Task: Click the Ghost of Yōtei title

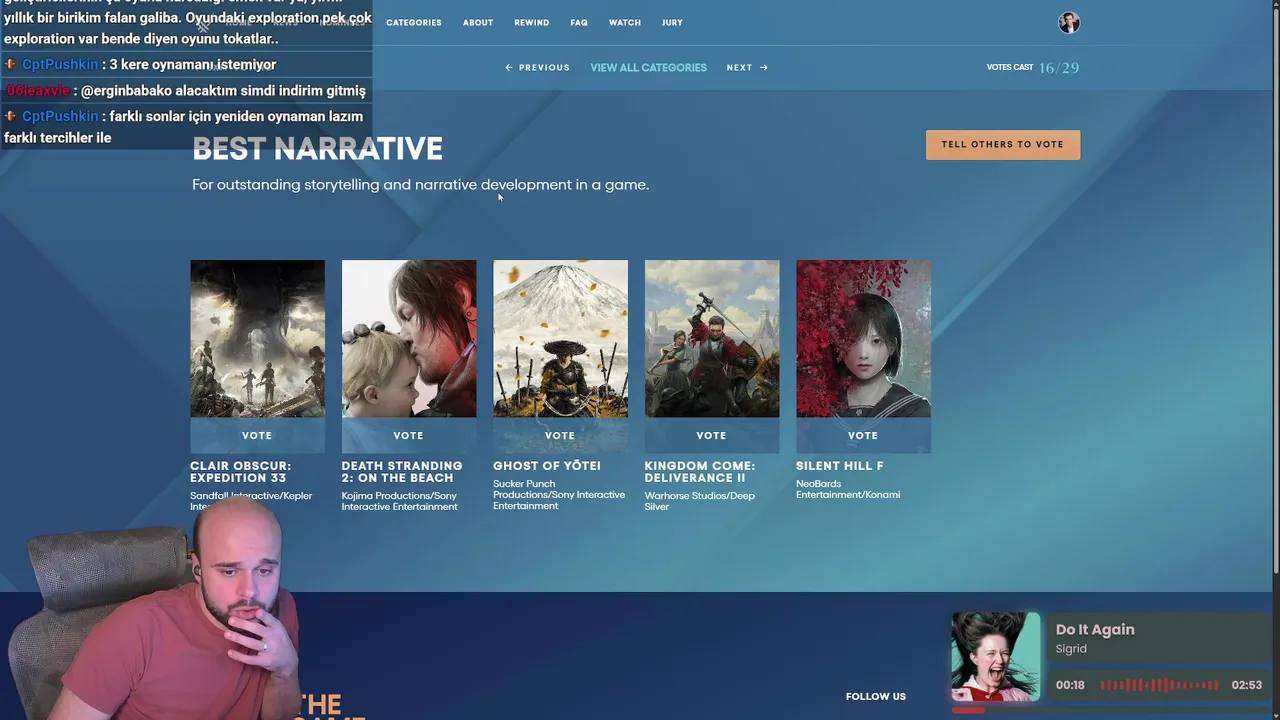Action: pos(547,466)
